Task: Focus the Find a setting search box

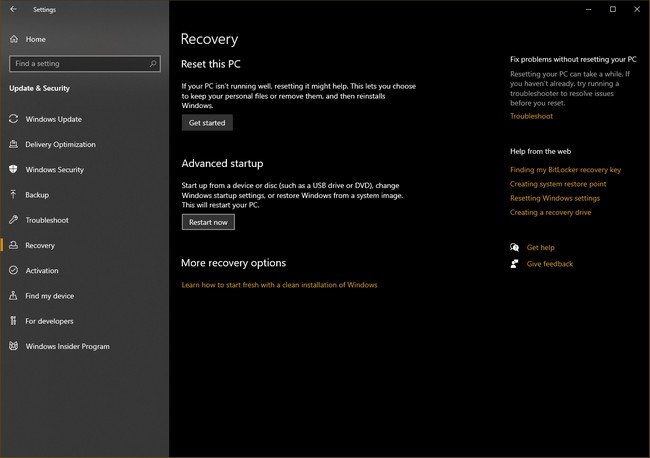Action: tap(78, 63)
